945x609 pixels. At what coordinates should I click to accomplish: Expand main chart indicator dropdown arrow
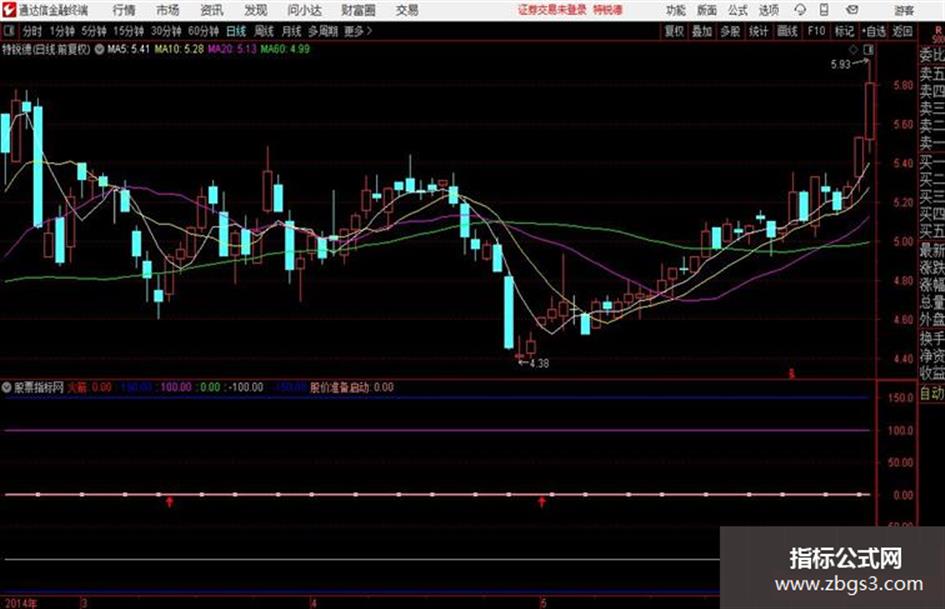click(x=99, y=49)
